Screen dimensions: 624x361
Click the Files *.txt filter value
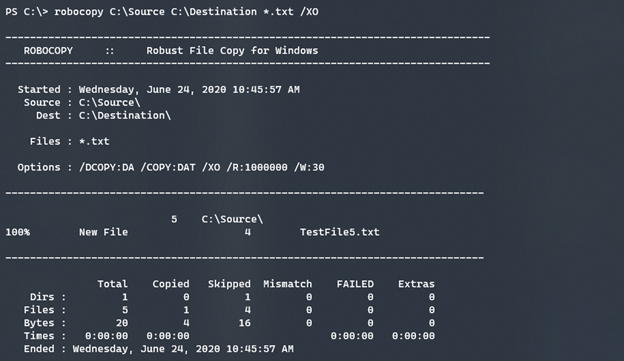[x=94, y=141]
